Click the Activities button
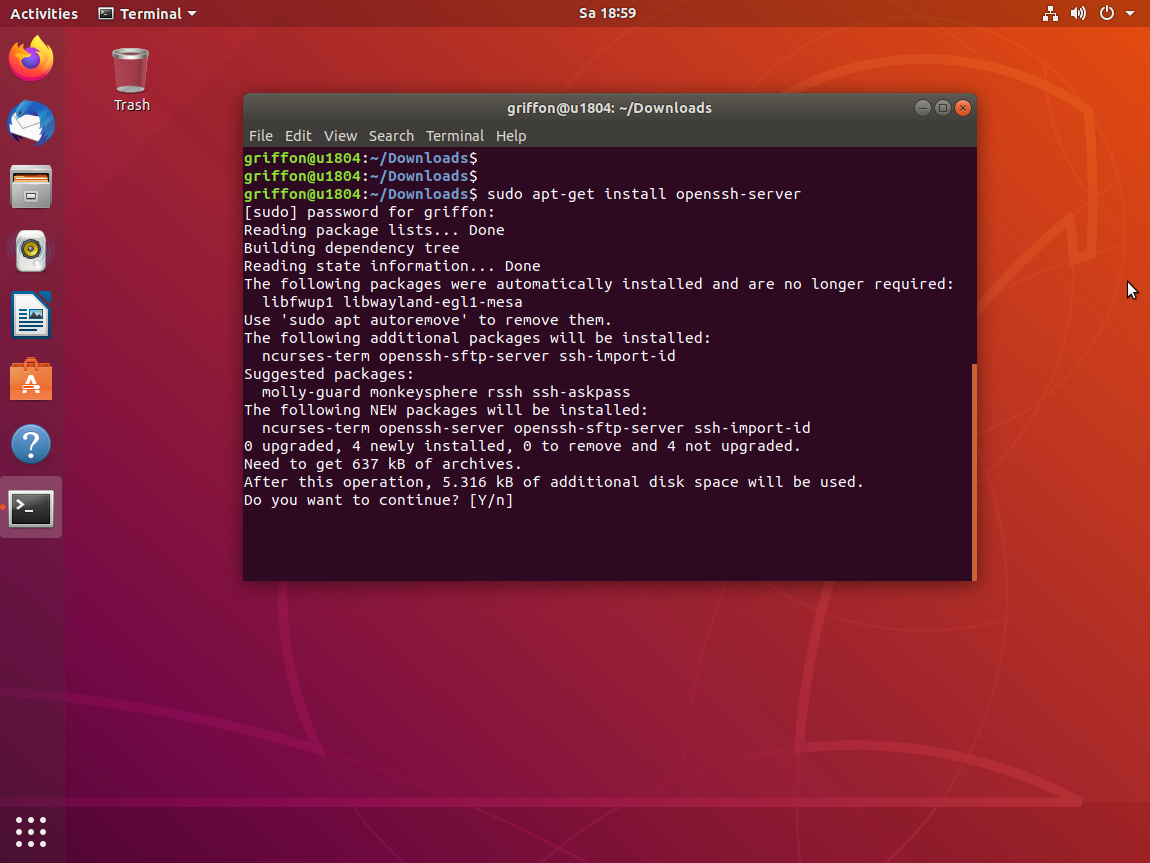 (44, 14)
